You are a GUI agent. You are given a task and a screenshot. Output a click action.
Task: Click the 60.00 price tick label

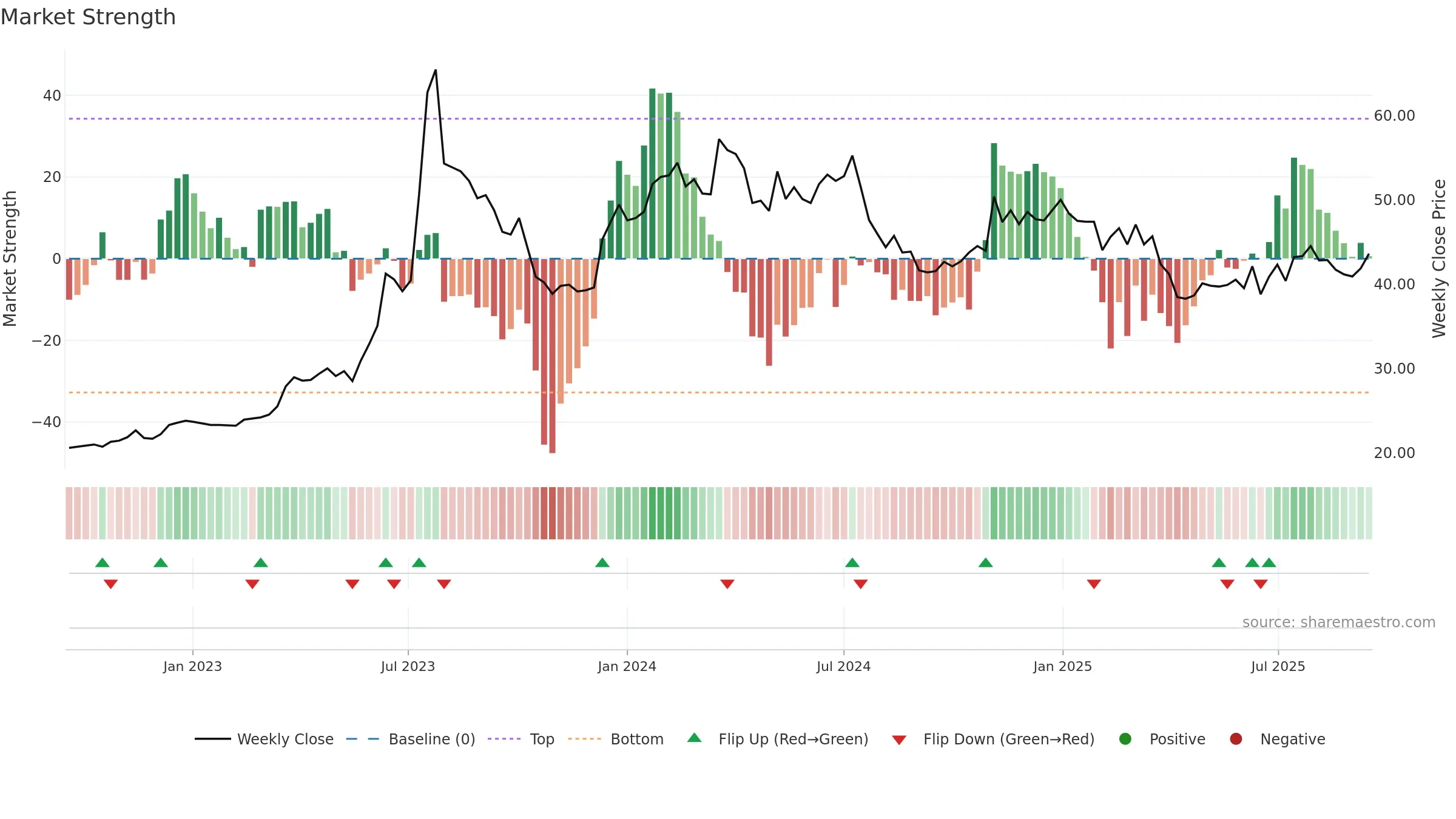pyautogui.click(x=1394, y=115)
